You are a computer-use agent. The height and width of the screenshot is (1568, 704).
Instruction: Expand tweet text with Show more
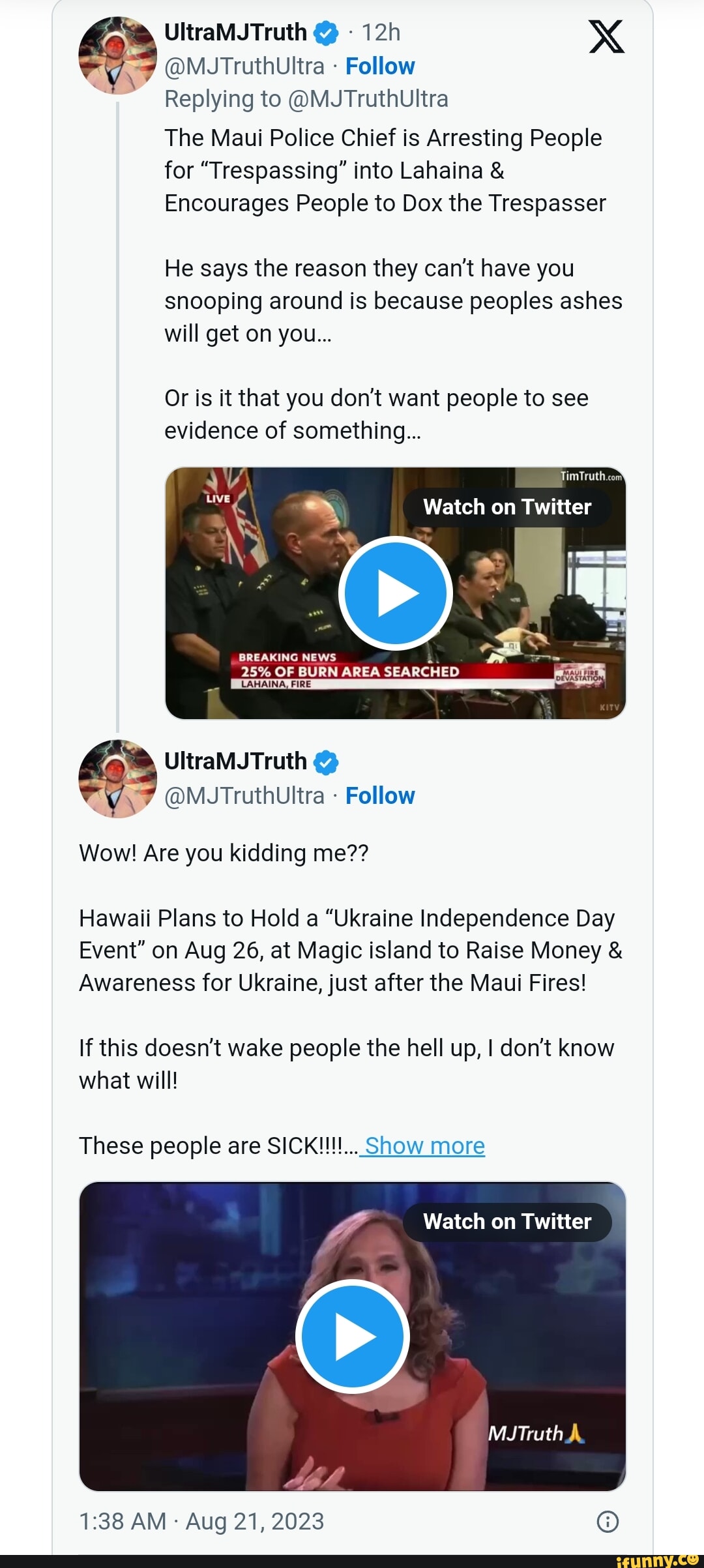pyautogui.click(x=424, y=1146)
